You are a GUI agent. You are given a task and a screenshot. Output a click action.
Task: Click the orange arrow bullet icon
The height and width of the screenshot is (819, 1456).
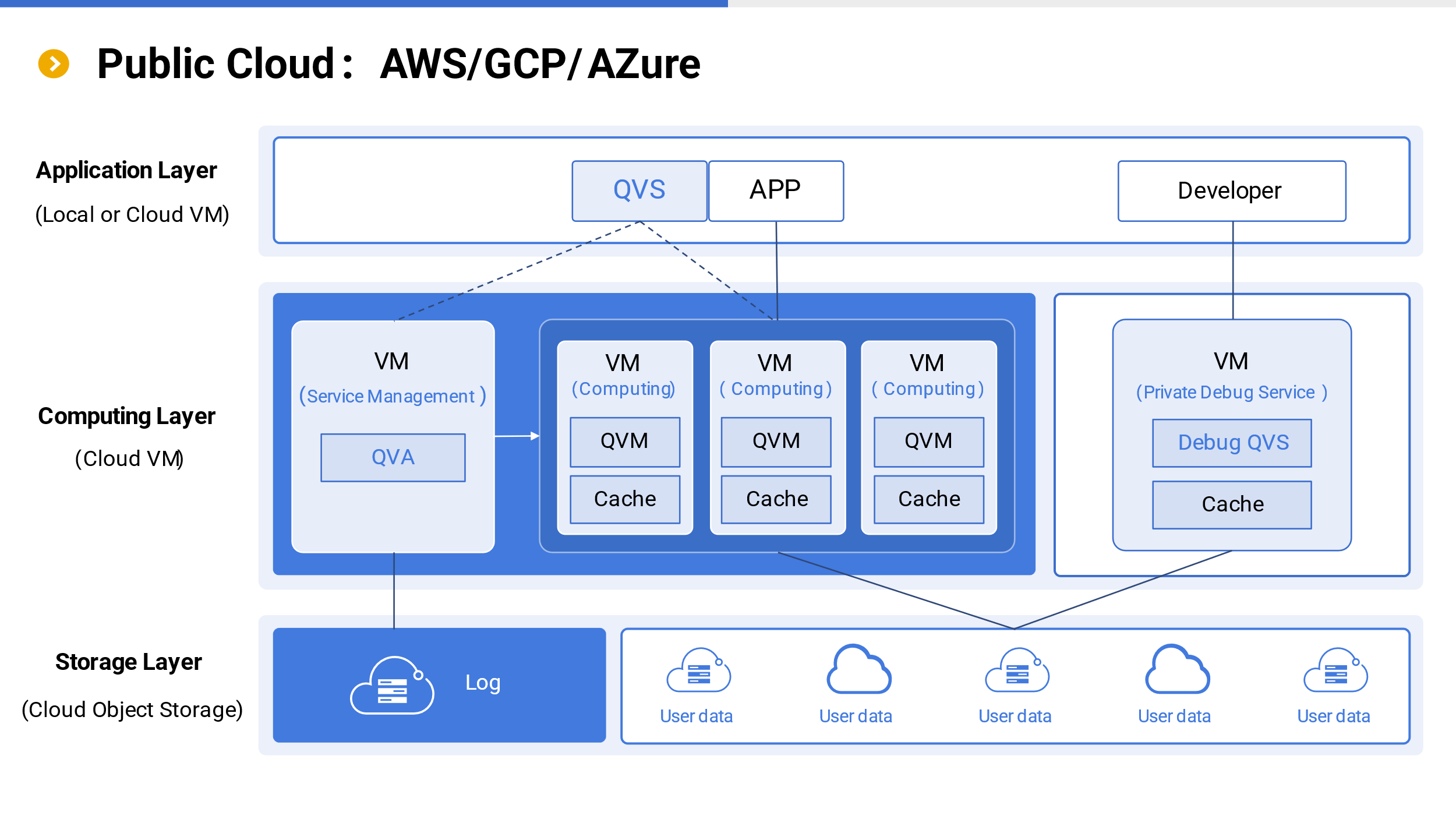coord(54,63)
